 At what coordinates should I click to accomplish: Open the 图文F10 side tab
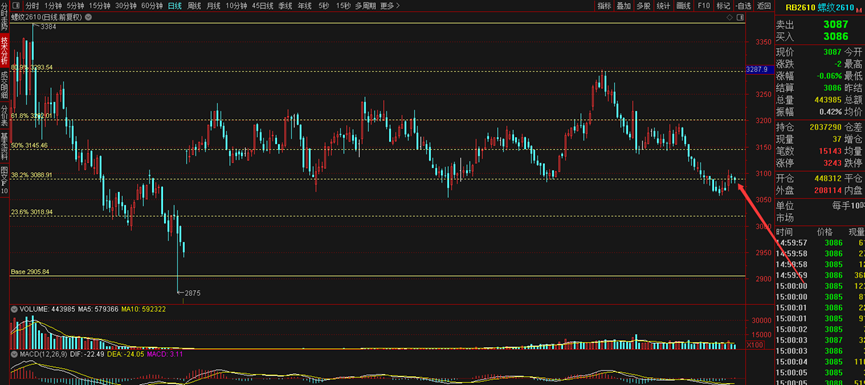[x=4, y=180]
